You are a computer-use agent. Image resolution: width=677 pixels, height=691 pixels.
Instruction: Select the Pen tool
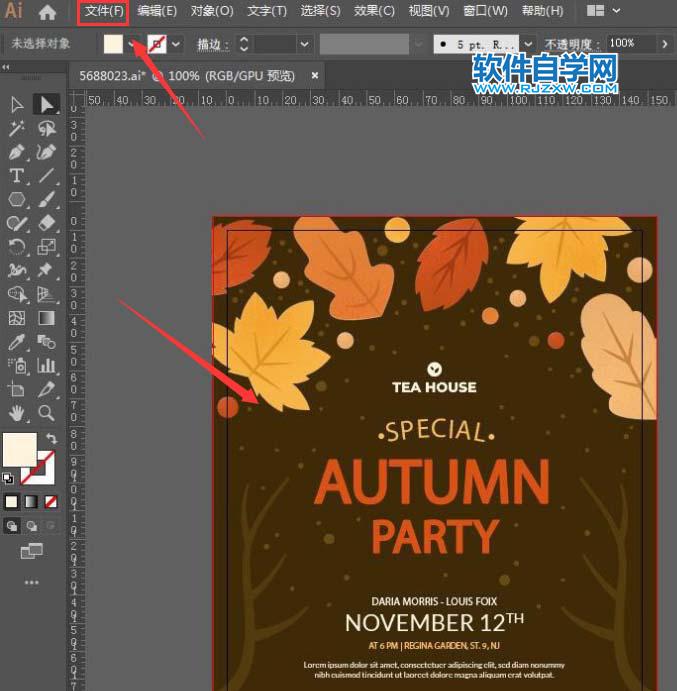[x=17, y=152]
